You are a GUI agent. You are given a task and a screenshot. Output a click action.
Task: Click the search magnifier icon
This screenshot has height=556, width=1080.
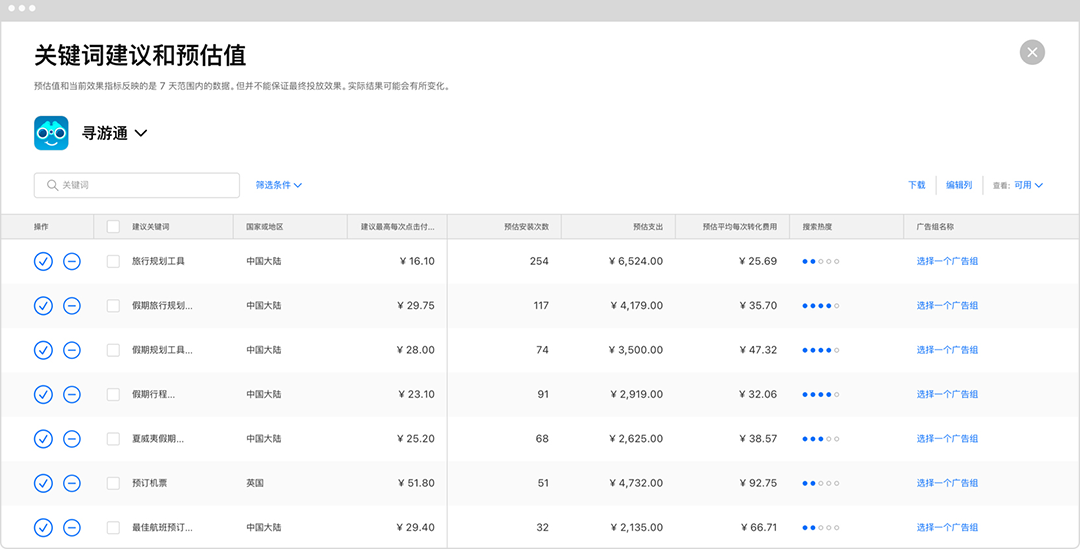point(52,185)
